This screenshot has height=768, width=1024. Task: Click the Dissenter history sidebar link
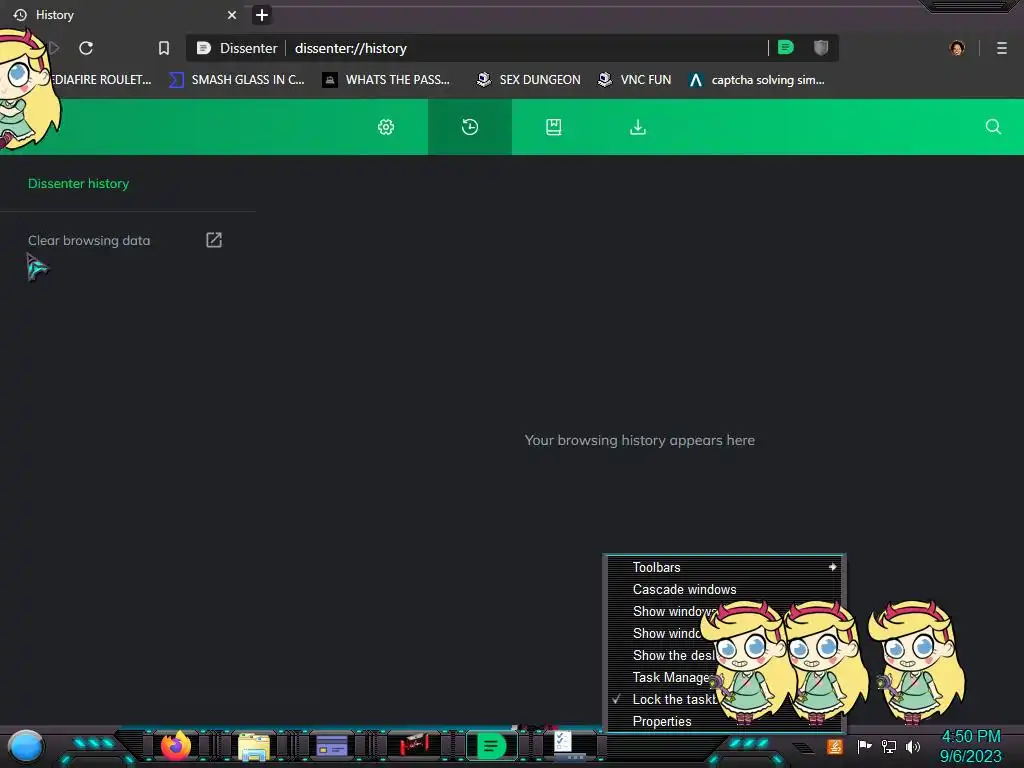78,184
